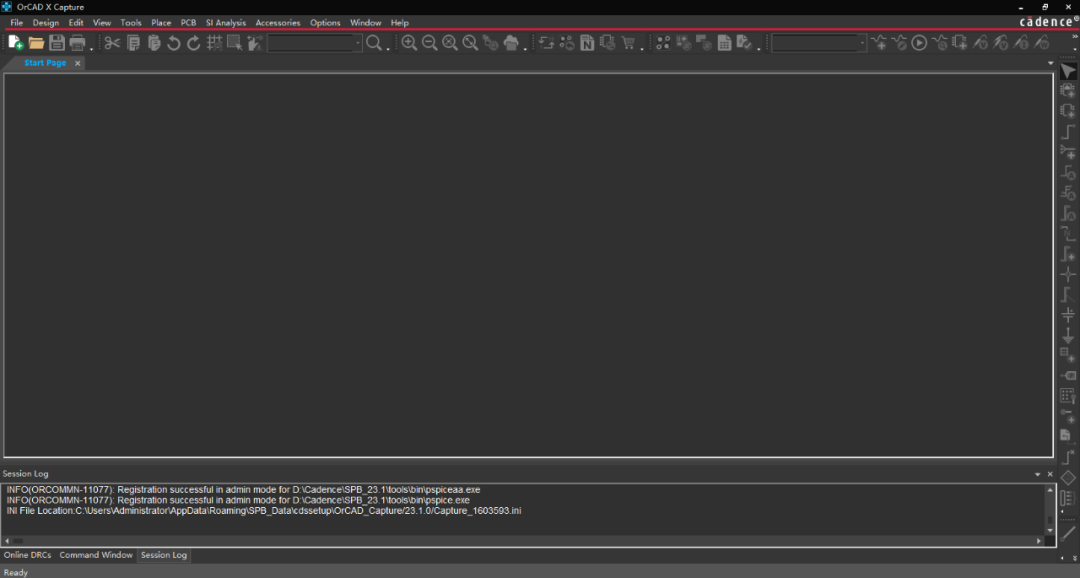
Task: Open the Place menu
Action: pyautogui.click(x=161, y=22)
